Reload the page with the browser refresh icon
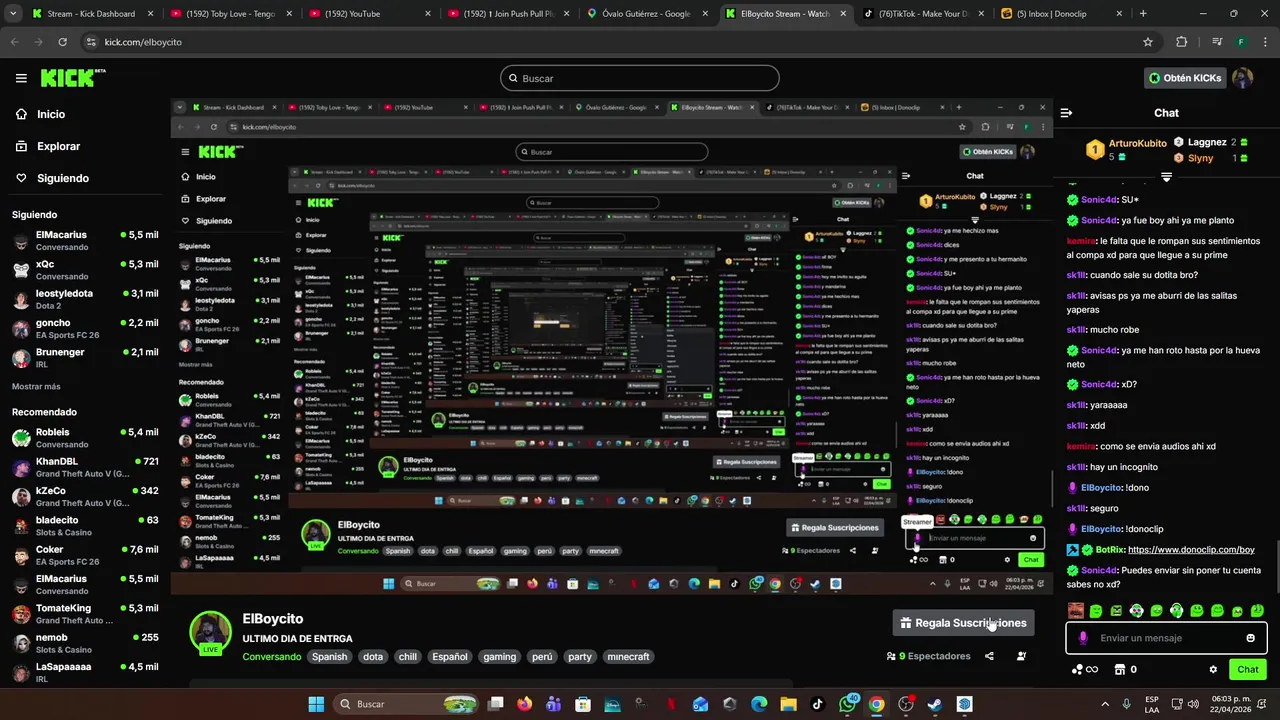This screenshot has width=1280, height=720. click(62, 42)
